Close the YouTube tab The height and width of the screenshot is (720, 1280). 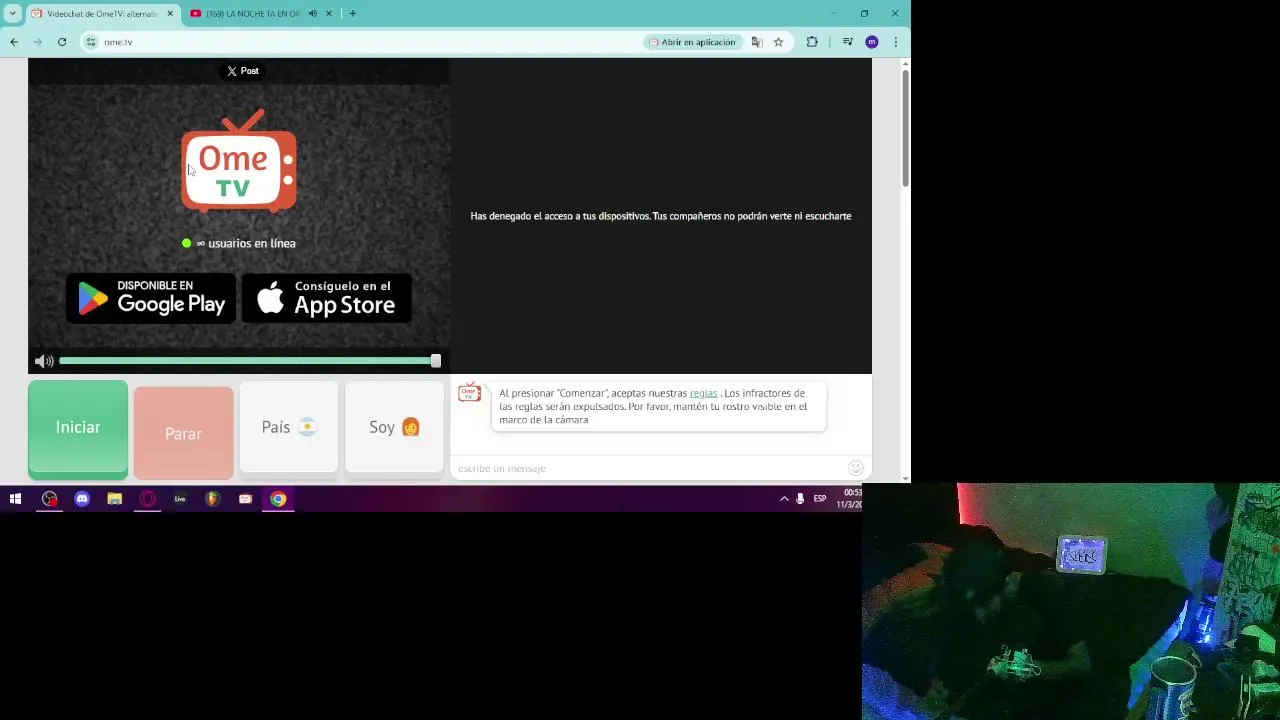tap(329, 14)
